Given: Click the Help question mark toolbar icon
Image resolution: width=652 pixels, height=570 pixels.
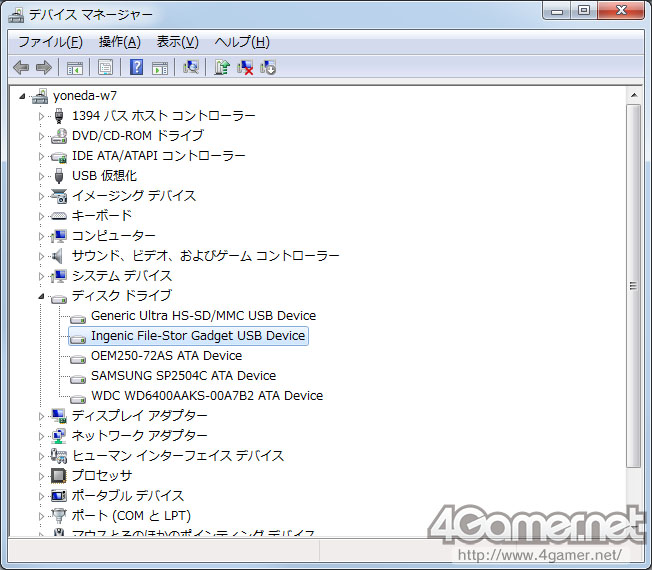Looking at the screenshot, I should point(137,67).
